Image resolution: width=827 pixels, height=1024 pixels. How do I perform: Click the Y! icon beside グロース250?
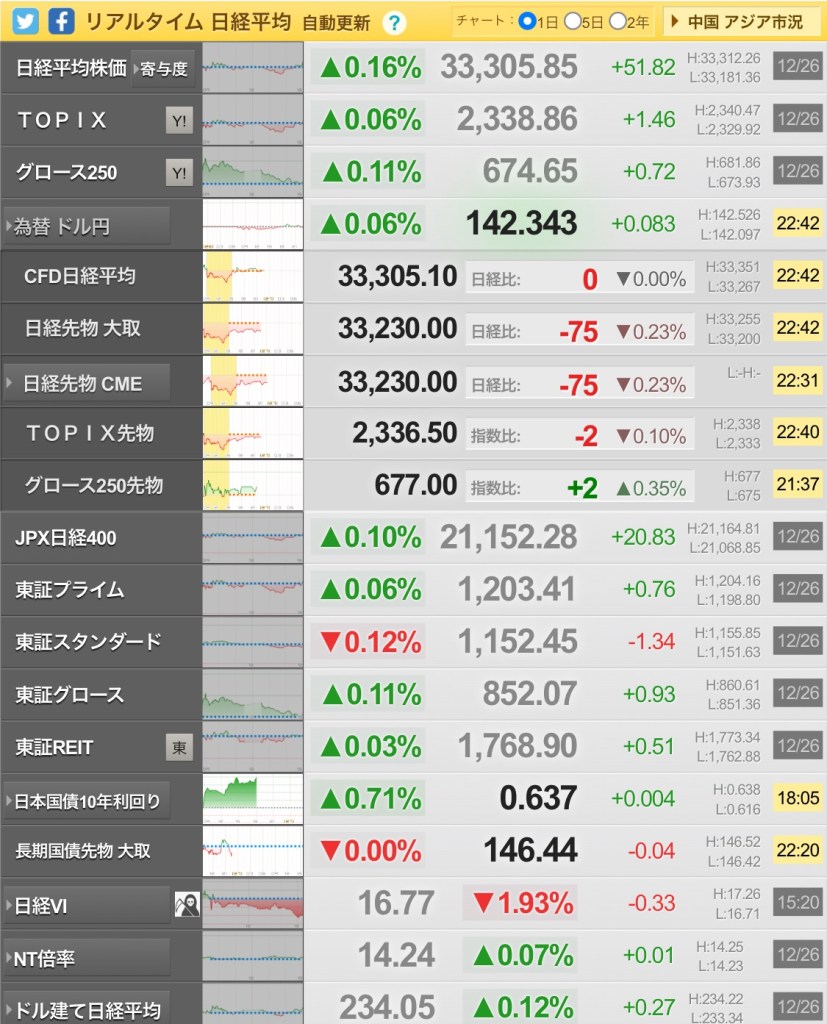tap(179, 173)
